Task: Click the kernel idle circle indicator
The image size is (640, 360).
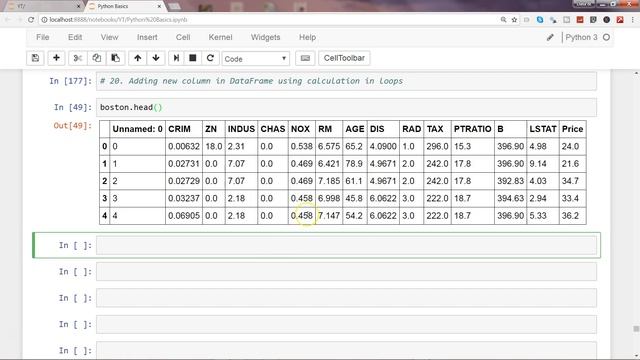Action: (x=607, y=37)
